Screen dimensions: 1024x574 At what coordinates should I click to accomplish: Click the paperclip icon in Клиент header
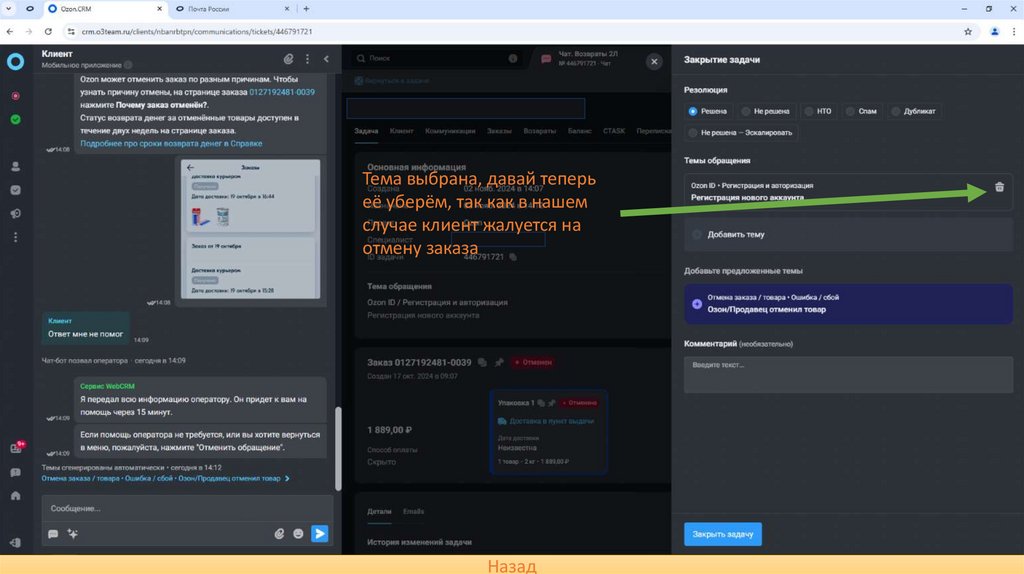pos(289,59)
